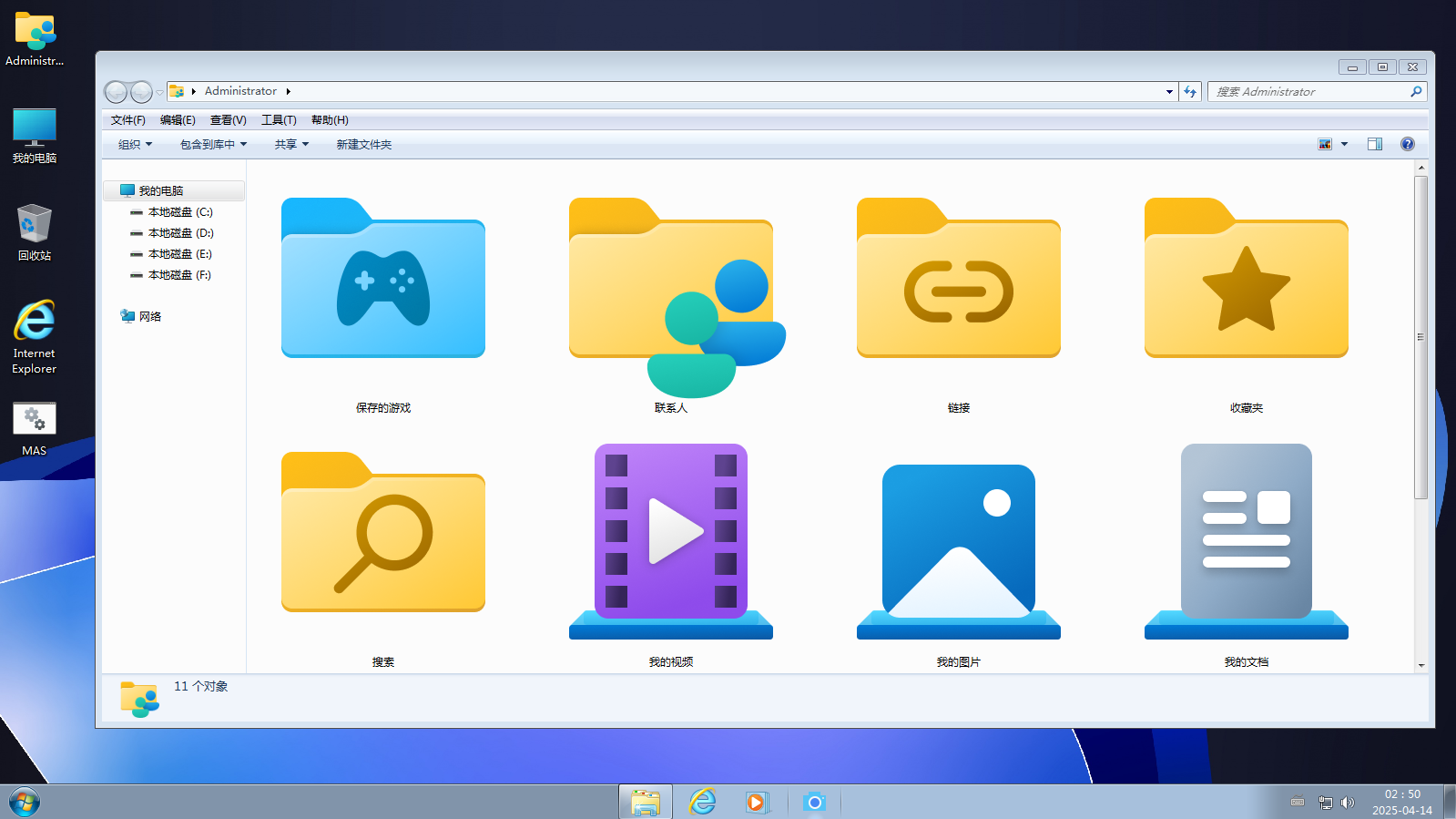Screen dimensions: 1456x819
Task: Select 本地磁盘 (D:) in navigation pane
Action: point(174,233)
